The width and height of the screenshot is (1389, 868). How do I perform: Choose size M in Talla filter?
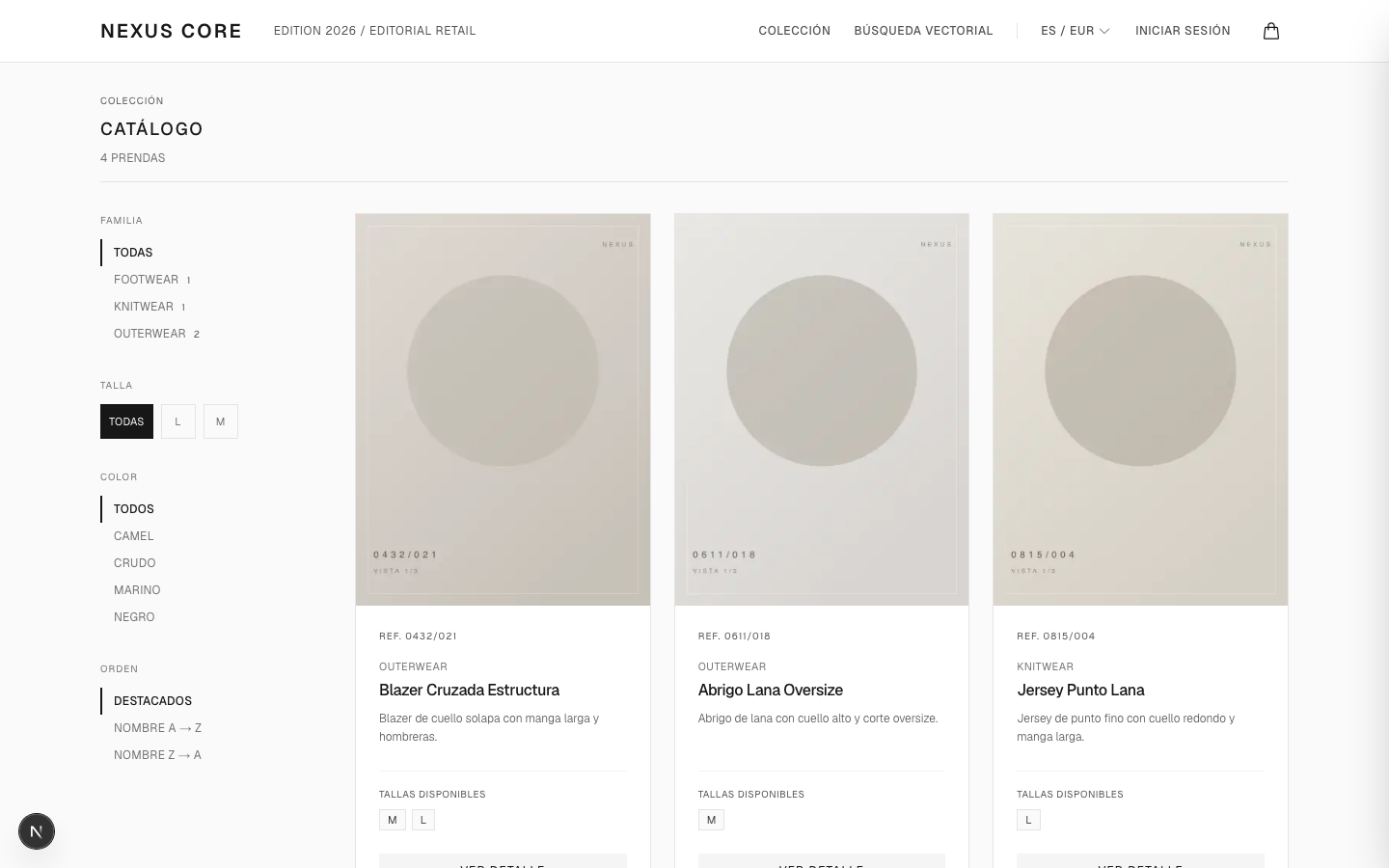tap(221, 421)
